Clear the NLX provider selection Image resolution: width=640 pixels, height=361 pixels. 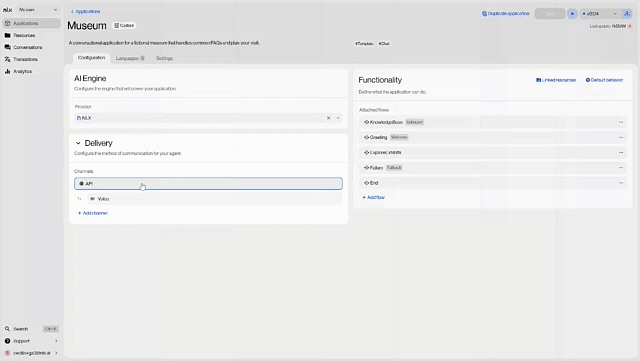[328, 118]
